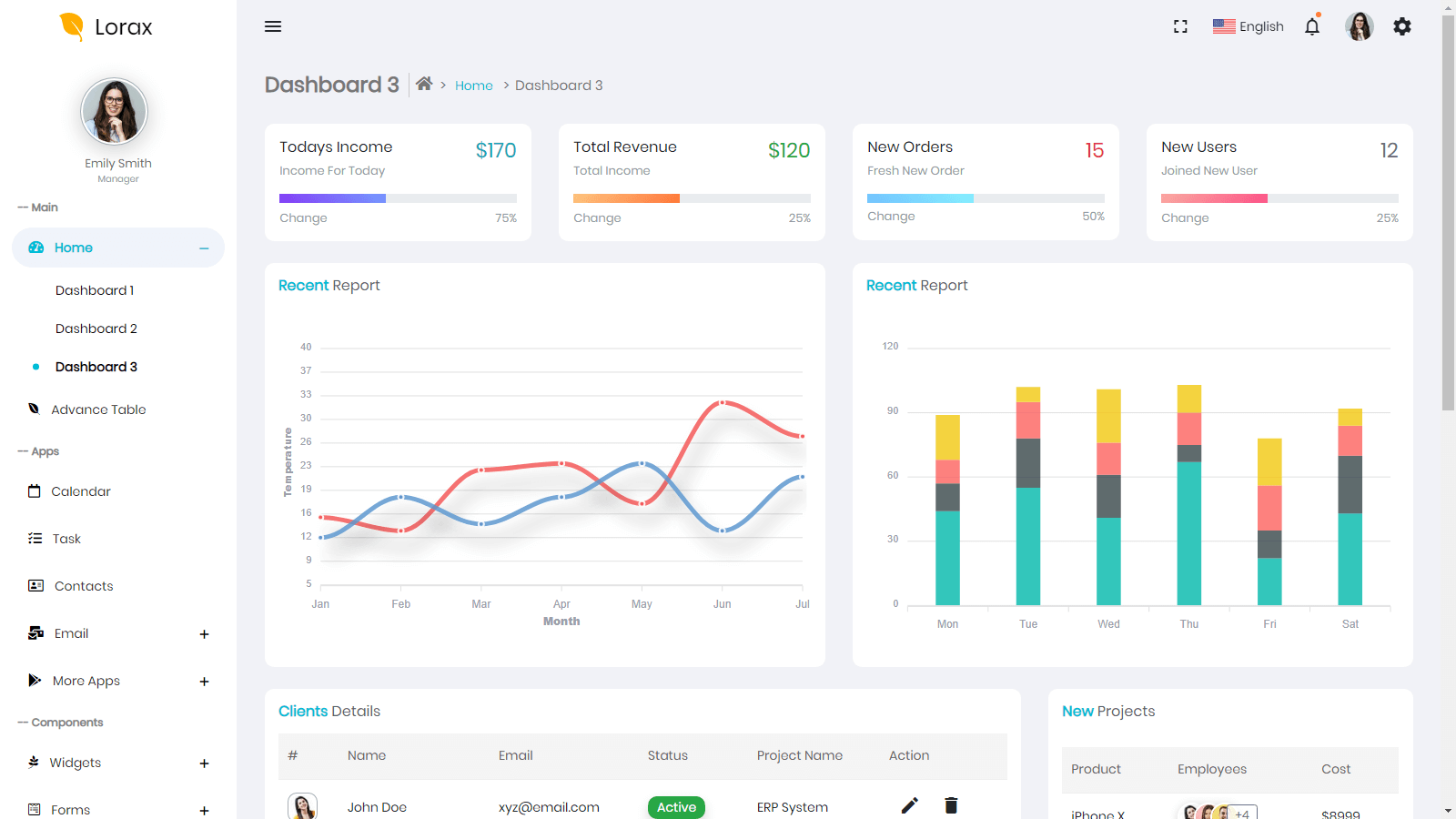Screen dimensions: 1456x819
Task: Click the fullscreen toggle icon in the header
Action: [1179, 26]
